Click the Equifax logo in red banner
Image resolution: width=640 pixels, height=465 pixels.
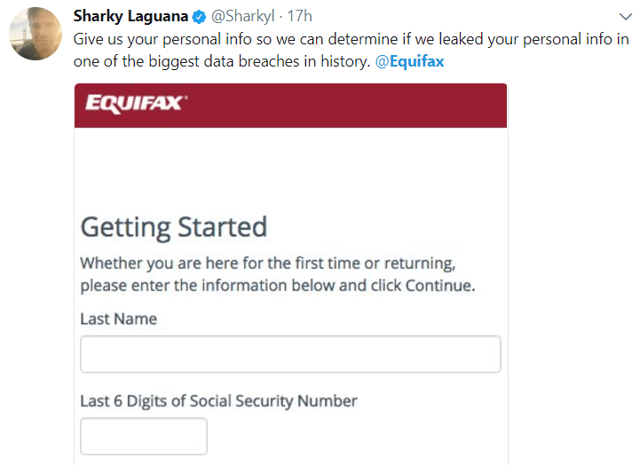click(x=135, y=103)
